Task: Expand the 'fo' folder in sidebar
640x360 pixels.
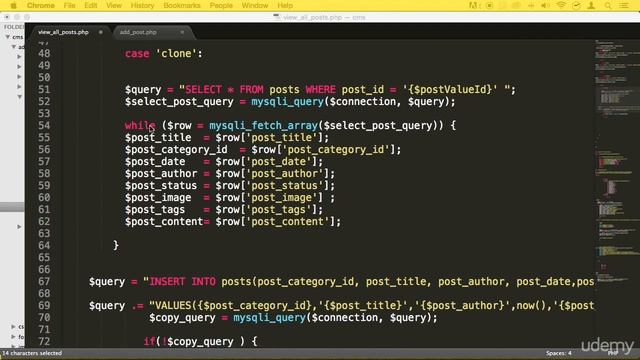Action: pos(13,337)
